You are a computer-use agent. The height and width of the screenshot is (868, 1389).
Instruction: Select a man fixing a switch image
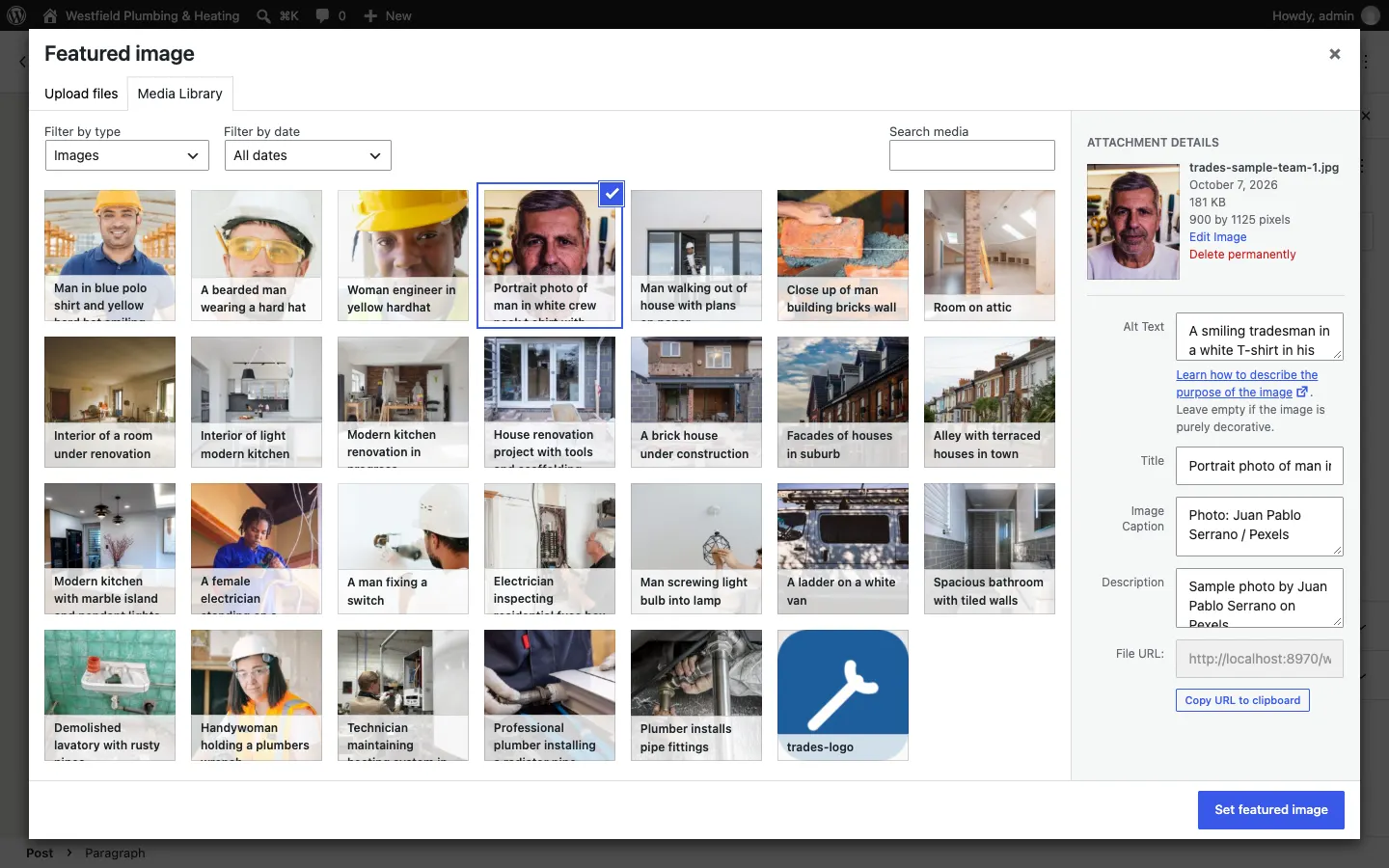coord(403,549)
